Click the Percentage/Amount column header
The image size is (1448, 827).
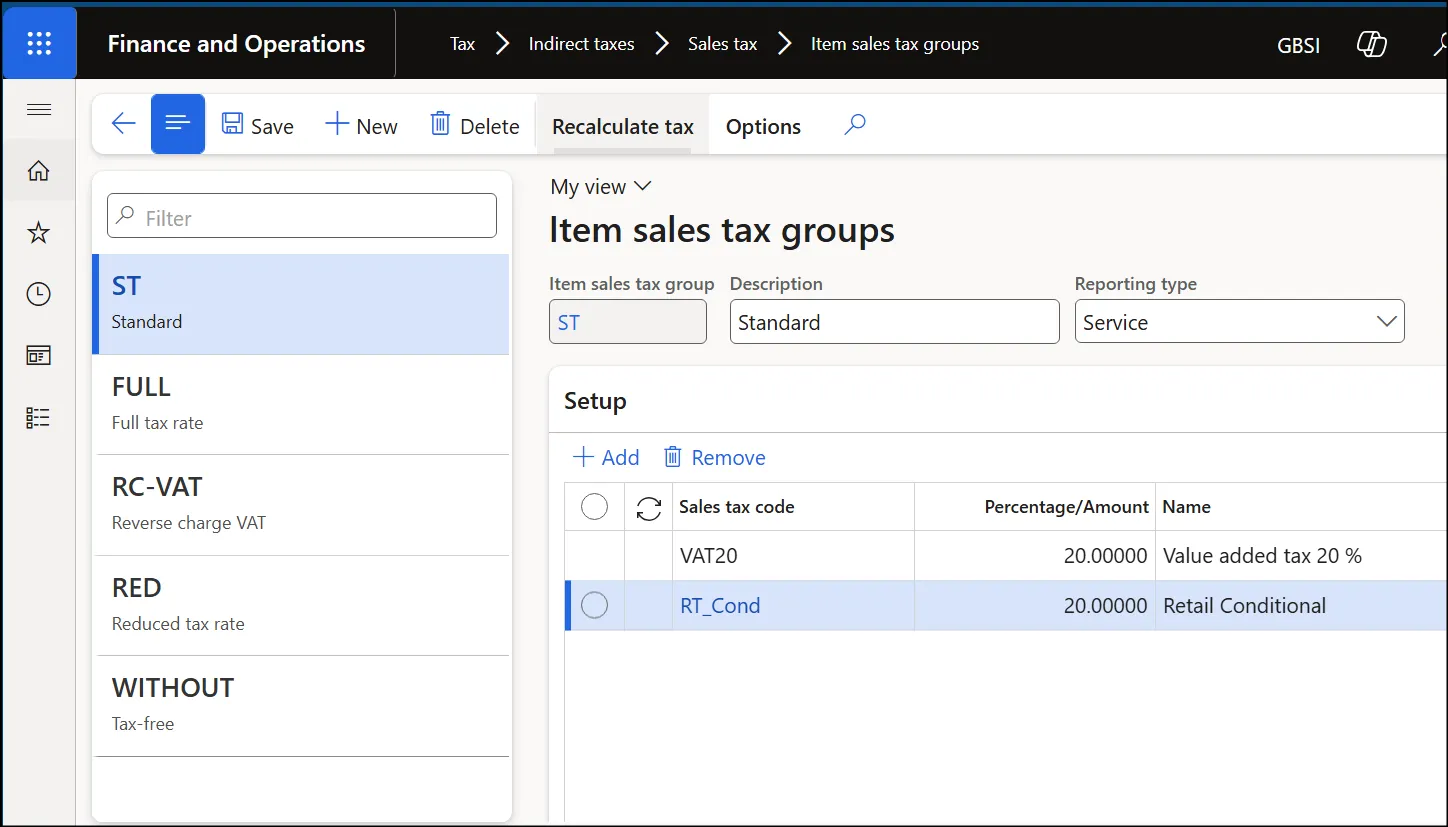(1035, 507)
